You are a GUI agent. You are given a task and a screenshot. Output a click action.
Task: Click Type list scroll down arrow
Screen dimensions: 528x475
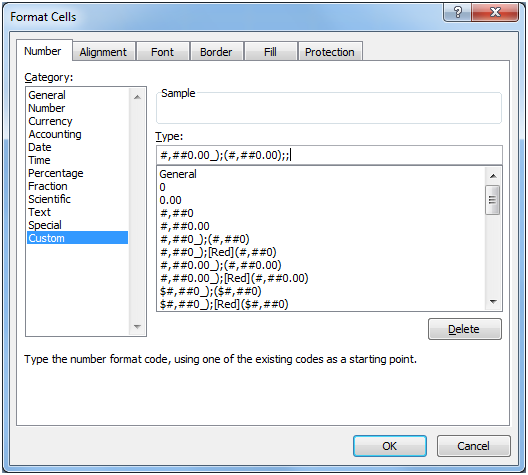point(493,302)
